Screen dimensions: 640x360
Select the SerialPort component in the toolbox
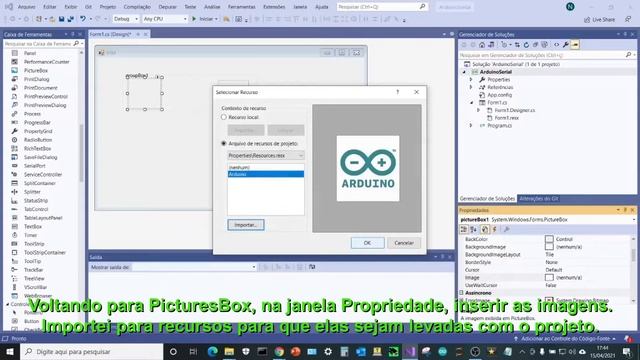[35, 166]
